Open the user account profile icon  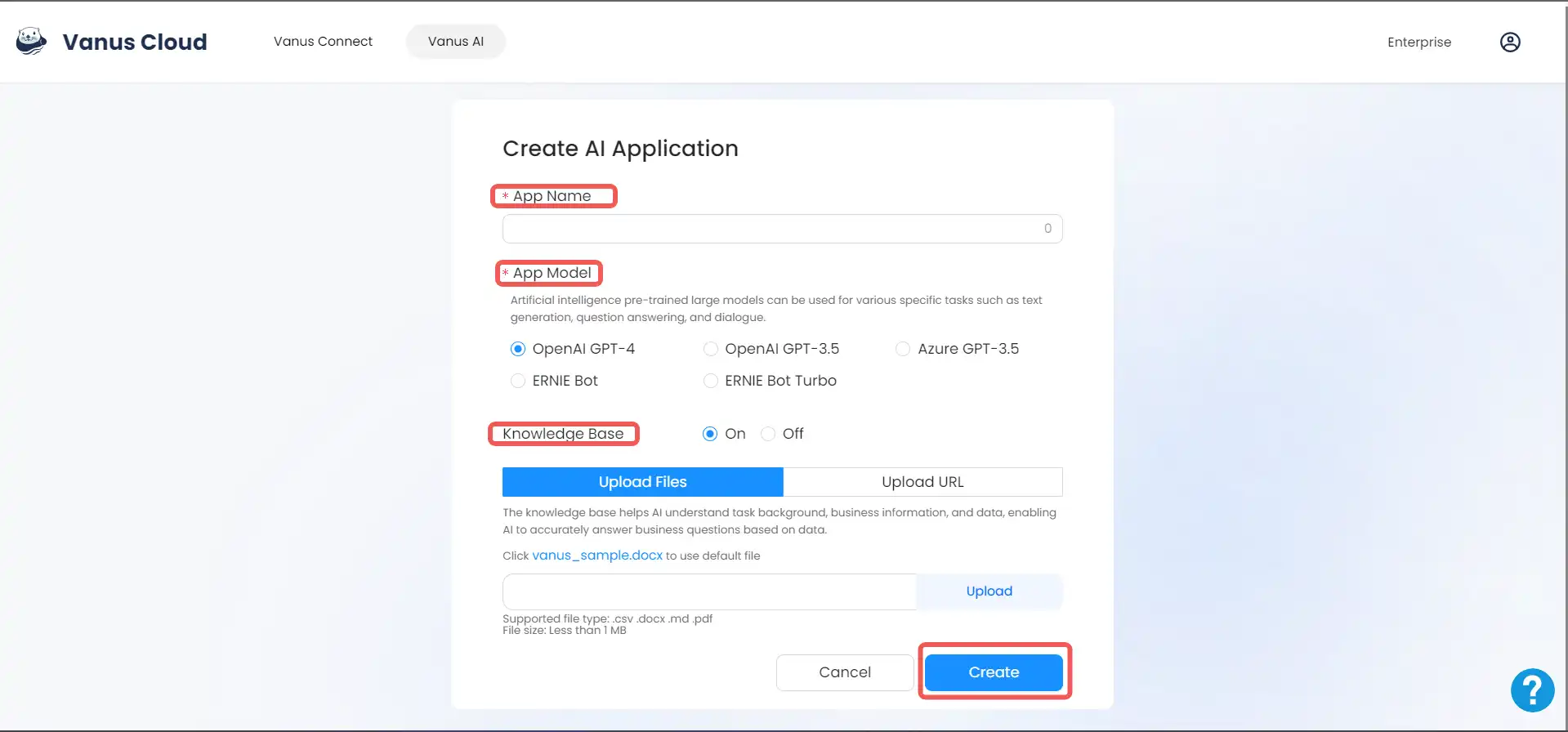click(x=1510, y=42)
